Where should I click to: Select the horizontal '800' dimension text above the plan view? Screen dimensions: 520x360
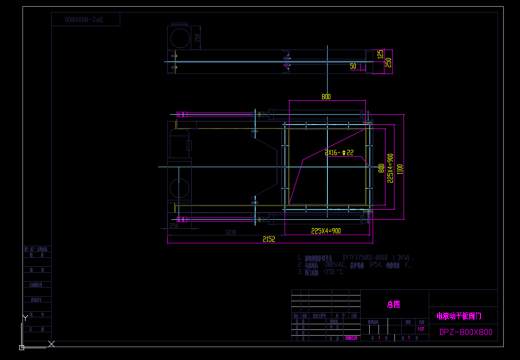(326, 97)
